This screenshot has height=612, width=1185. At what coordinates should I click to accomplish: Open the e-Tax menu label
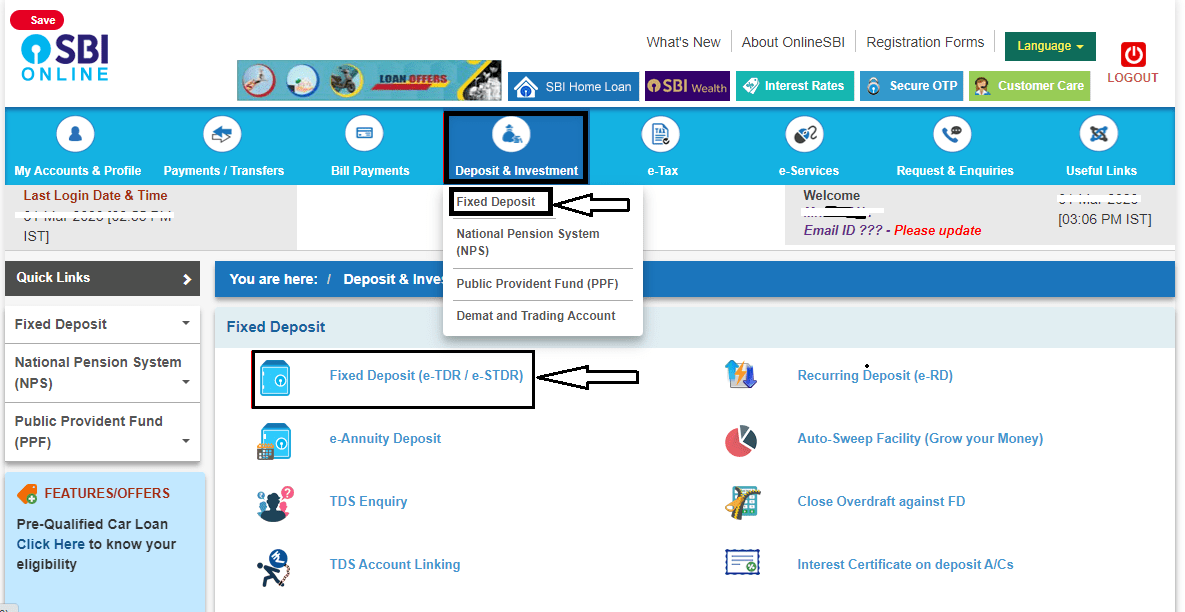pyautogui.click(x=663, y=171)
